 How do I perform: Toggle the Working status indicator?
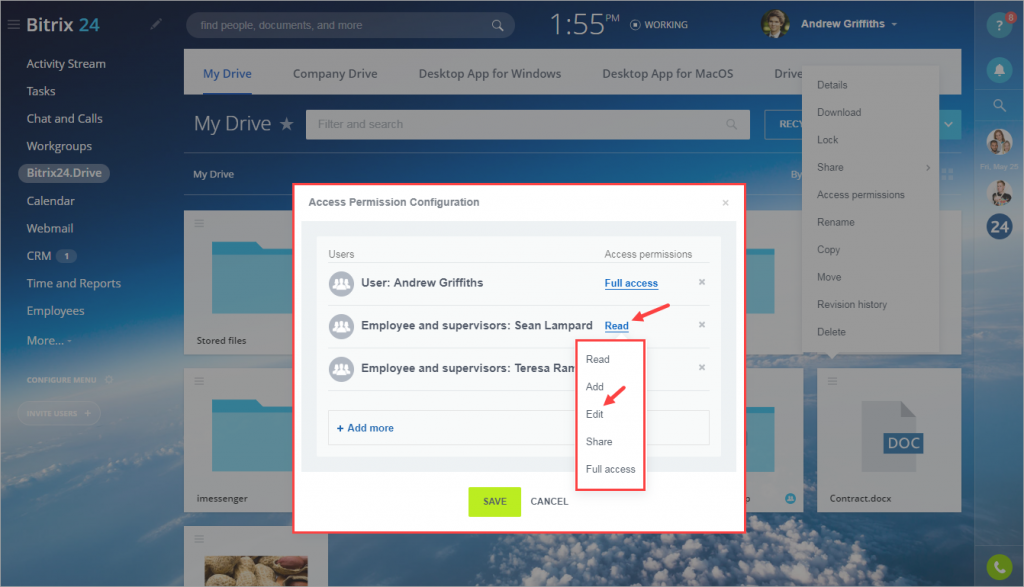point(659,25)
